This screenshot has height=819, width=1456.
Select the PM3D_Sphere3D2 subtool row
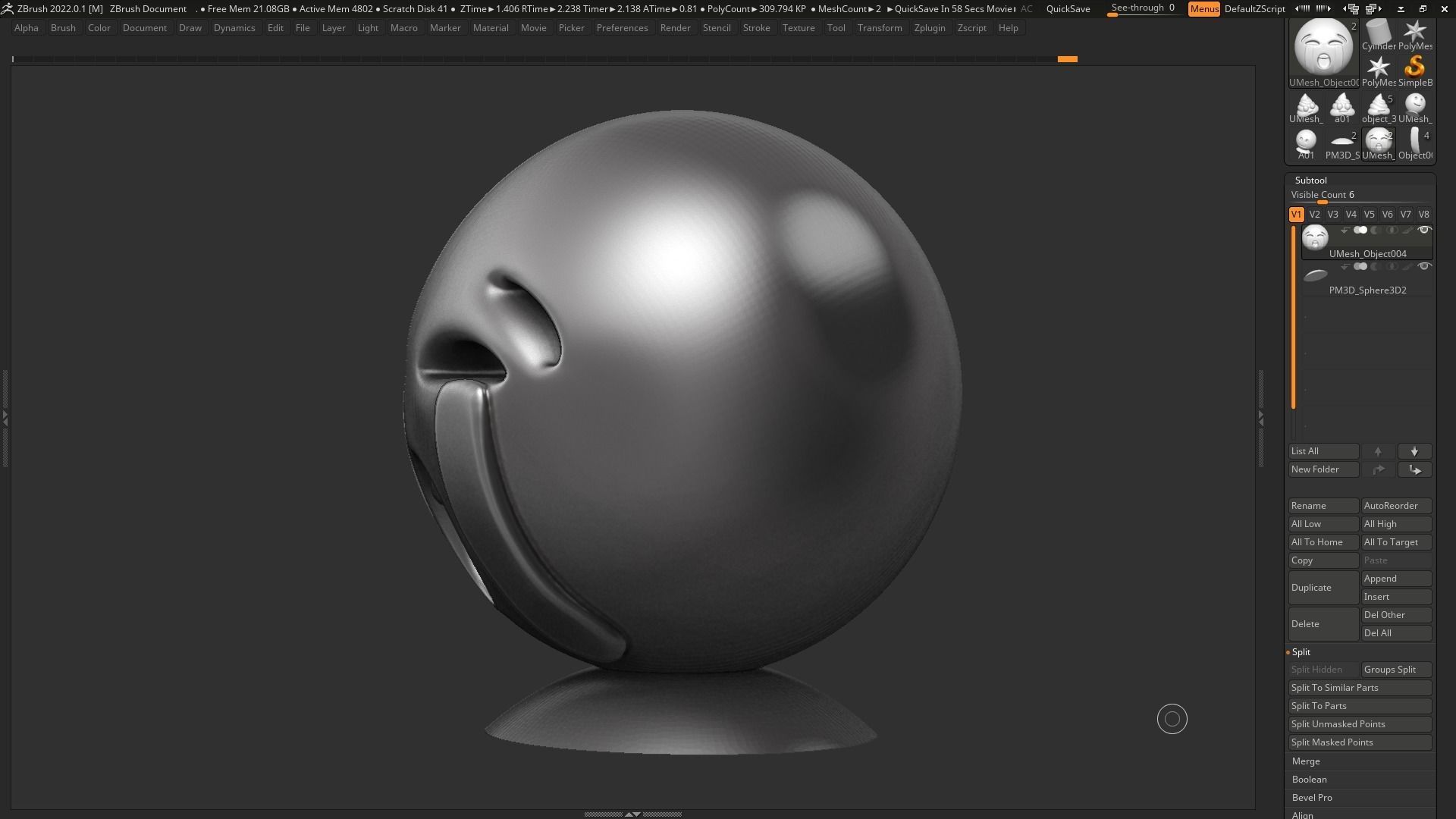coord(1367,278)
